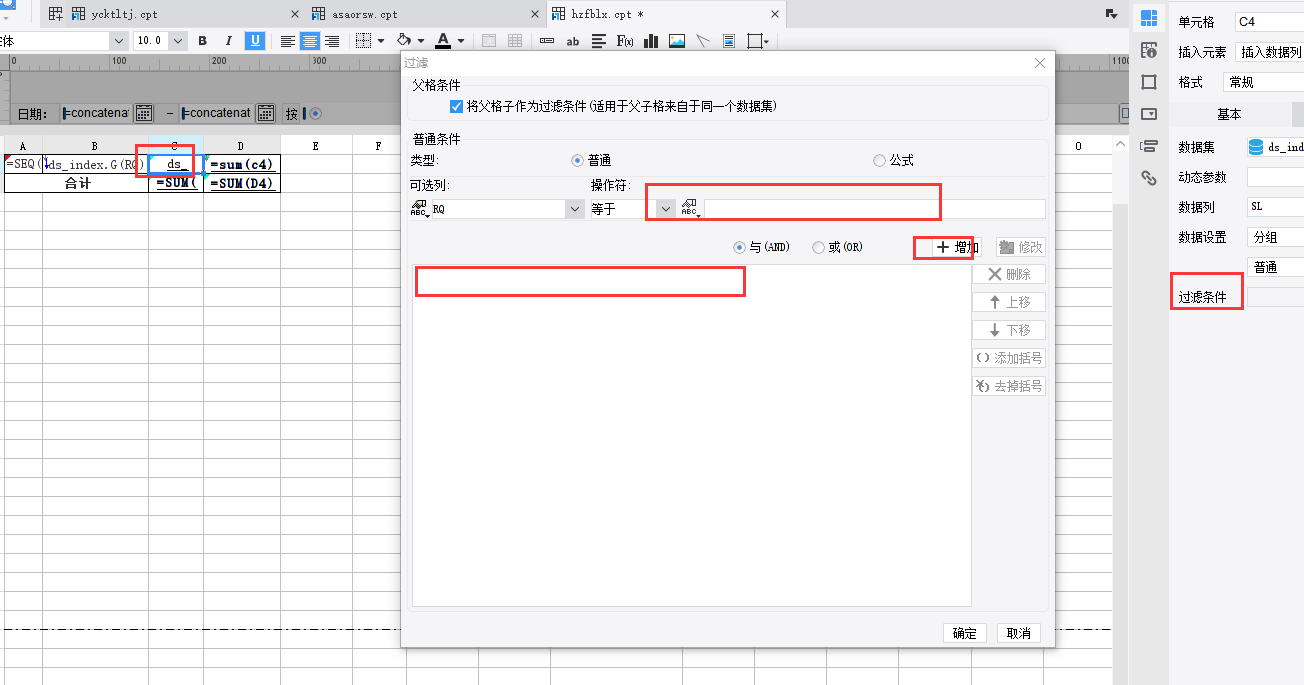Expand font color dropdown arrow
Screen dimensions: 1304x685
coord(461,41)
